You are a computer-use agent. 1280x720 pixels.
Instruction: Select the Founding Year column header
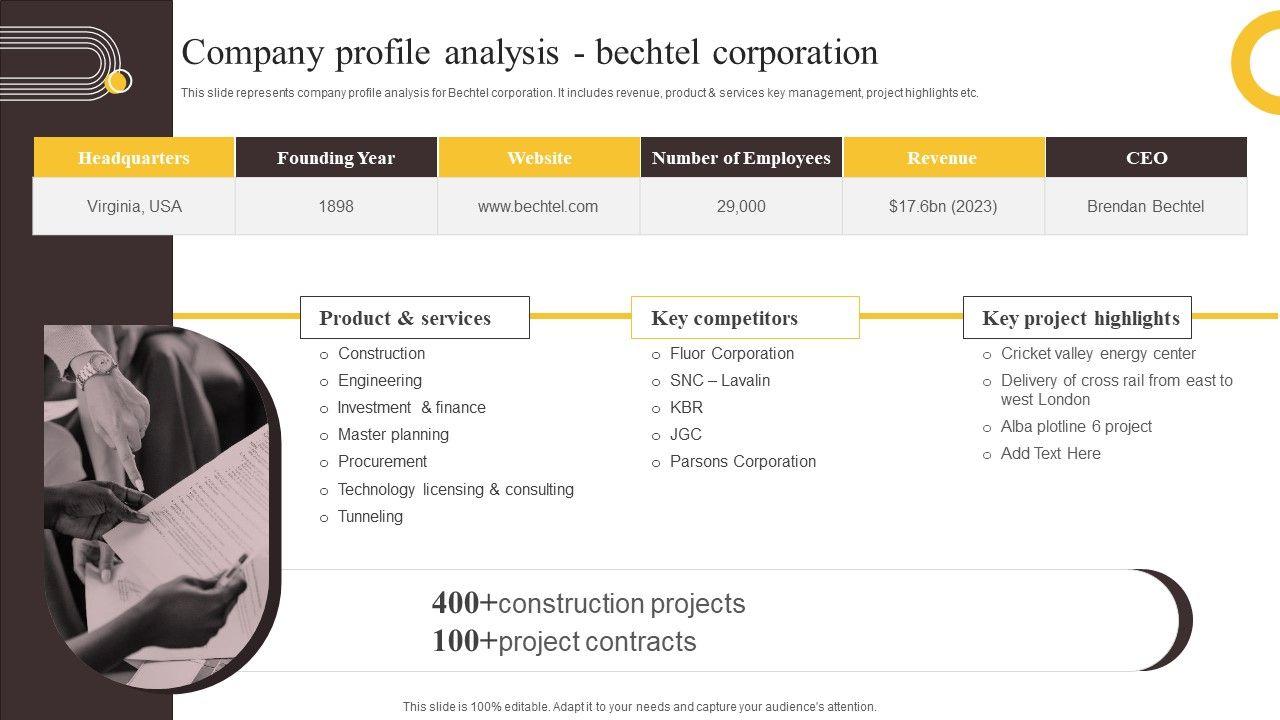coord(336,158)
